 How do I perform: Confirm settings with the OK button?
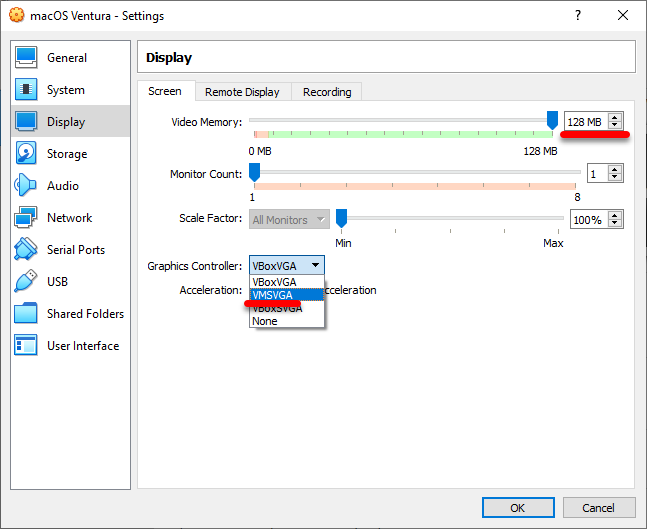pyautogui.click(x=518, y=508)
